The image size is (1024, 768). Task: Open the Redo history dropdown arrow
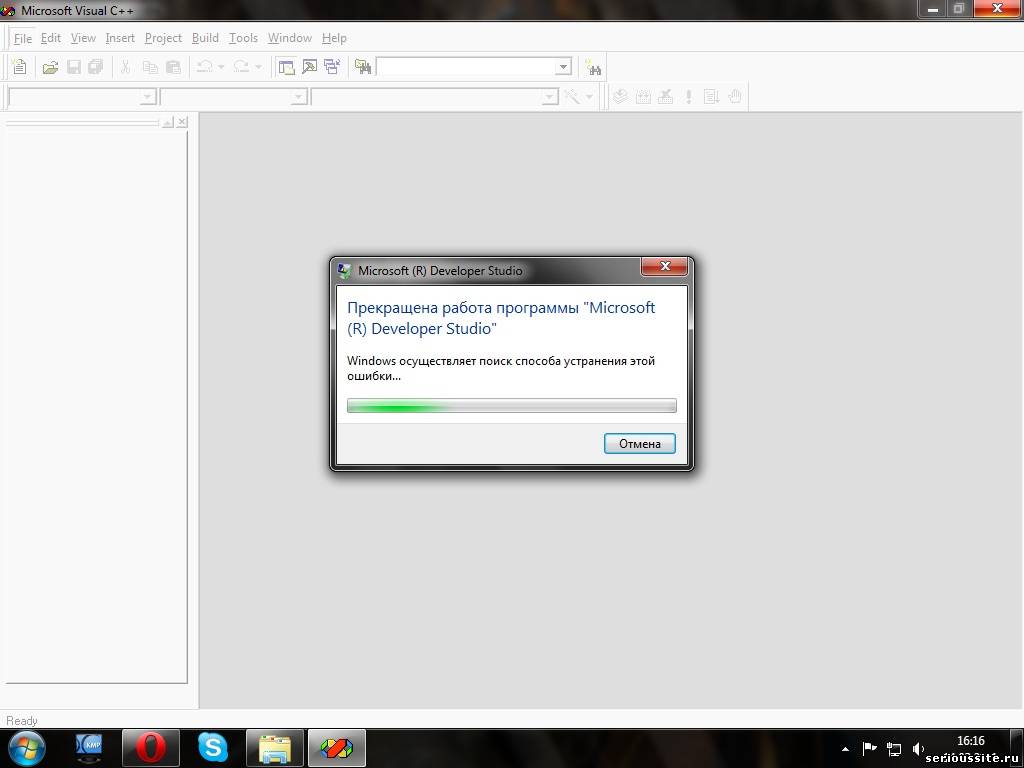pyautogui.click(x=259, y=67)
